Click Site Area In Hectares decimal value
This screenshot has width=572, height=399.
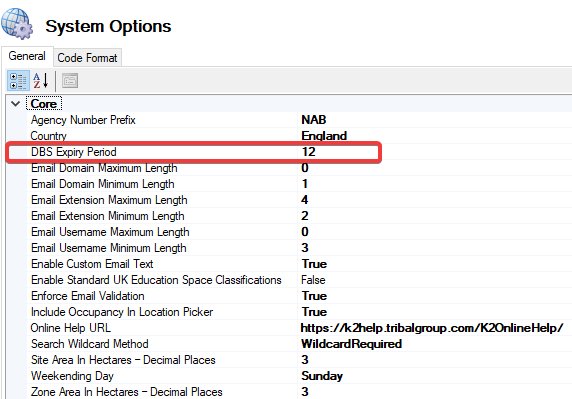pos(305,360)
